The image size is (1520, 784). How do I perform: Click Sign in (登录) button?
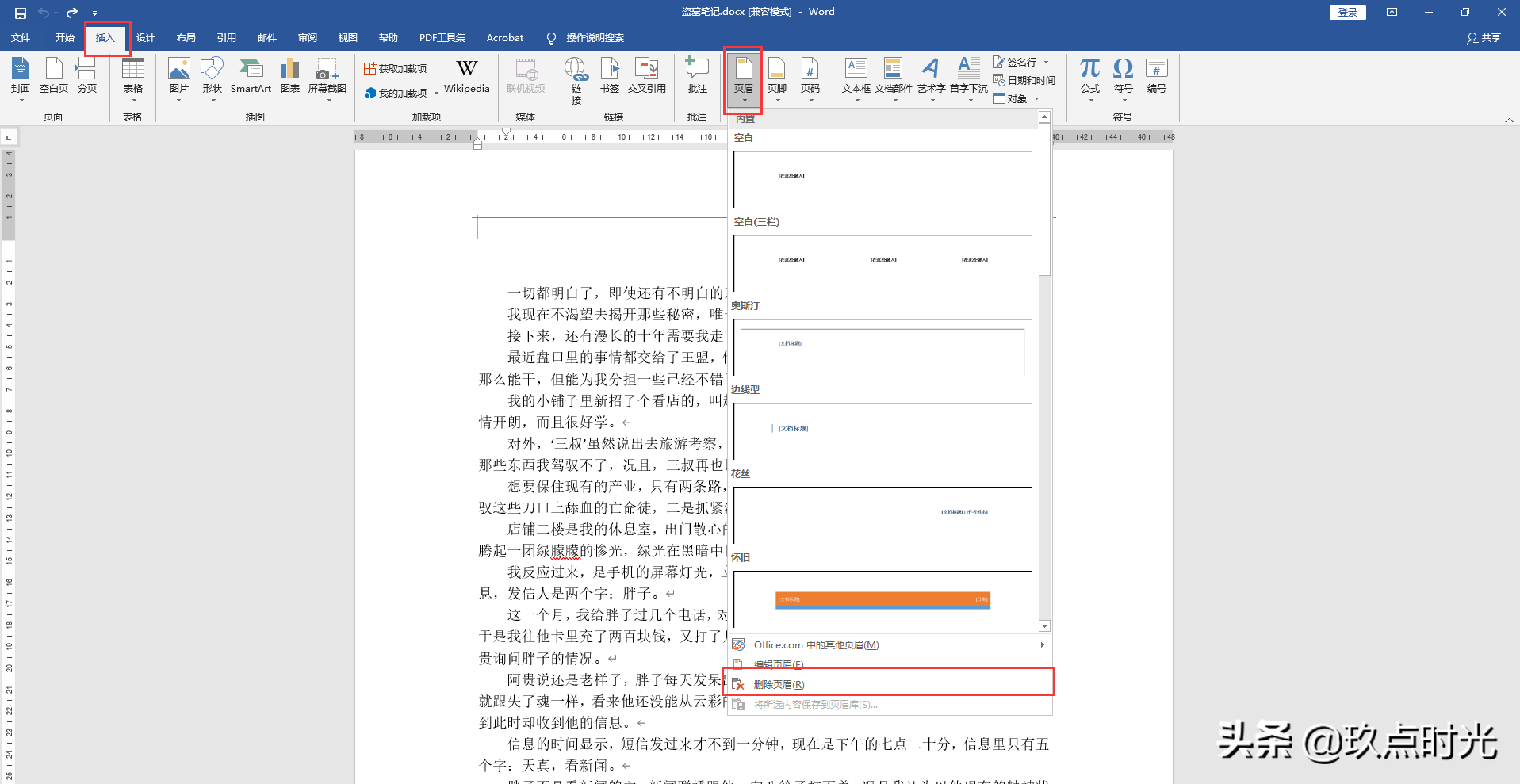1347,12
